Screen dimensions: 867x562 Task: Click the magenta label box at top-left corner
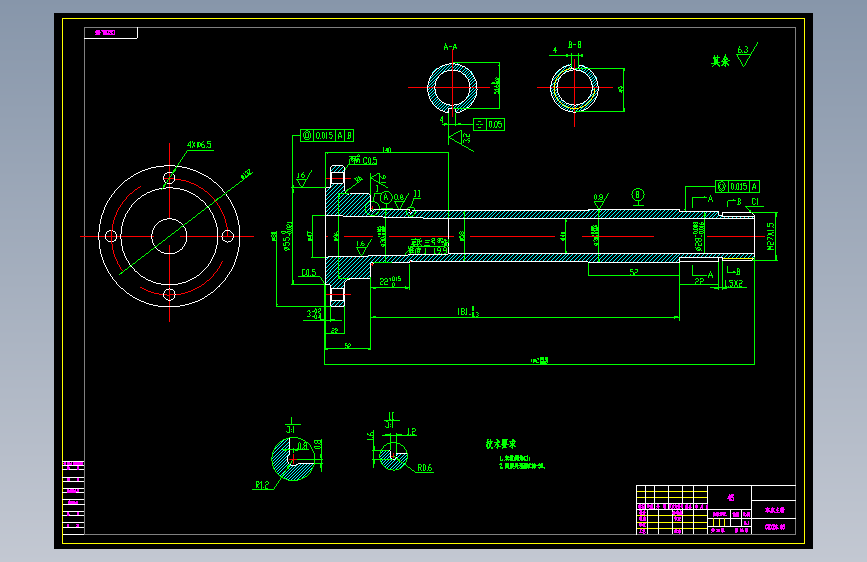pos(111,33)
